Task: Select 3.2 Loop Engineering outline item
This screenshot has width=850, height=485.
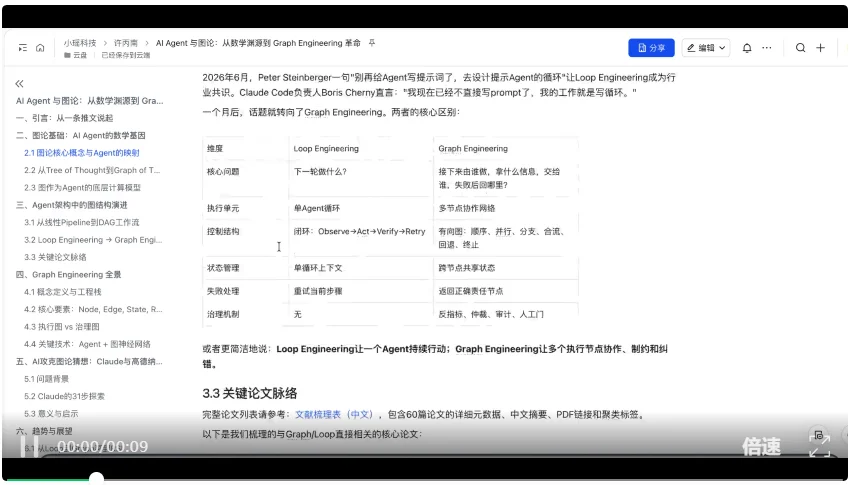Action: [x=93, y=240]
